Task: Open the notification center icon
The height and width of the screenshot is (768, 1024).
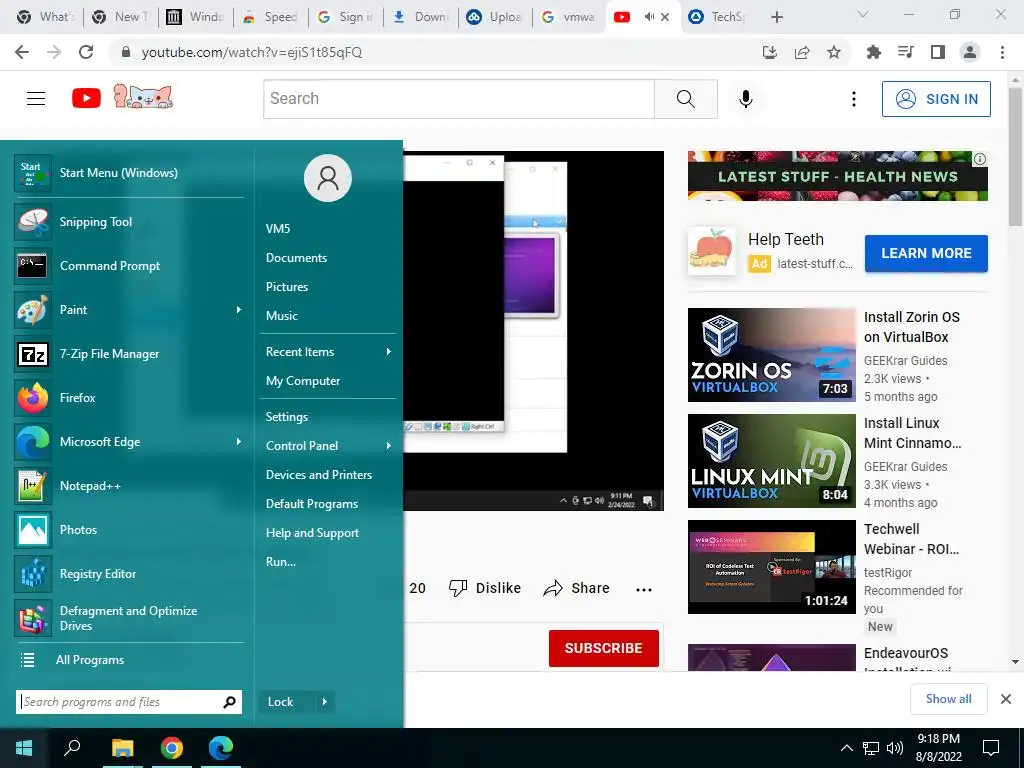Action: click(991, 748)
